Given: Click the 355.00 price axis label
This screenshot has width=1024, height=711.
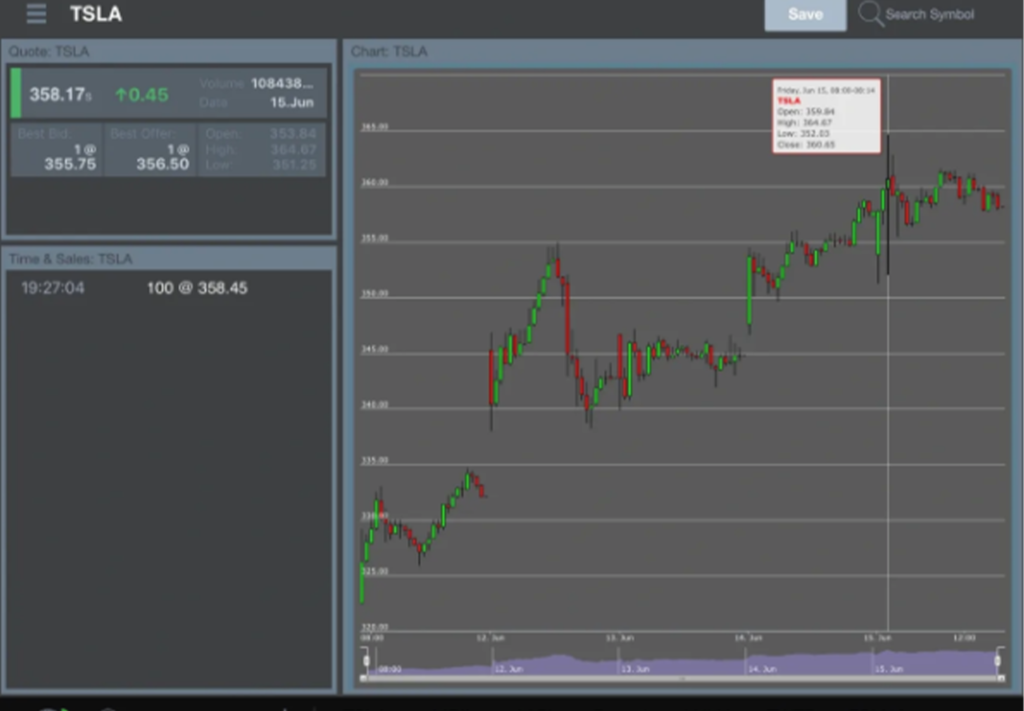Looking at the screenshot, I should point(374,238).
